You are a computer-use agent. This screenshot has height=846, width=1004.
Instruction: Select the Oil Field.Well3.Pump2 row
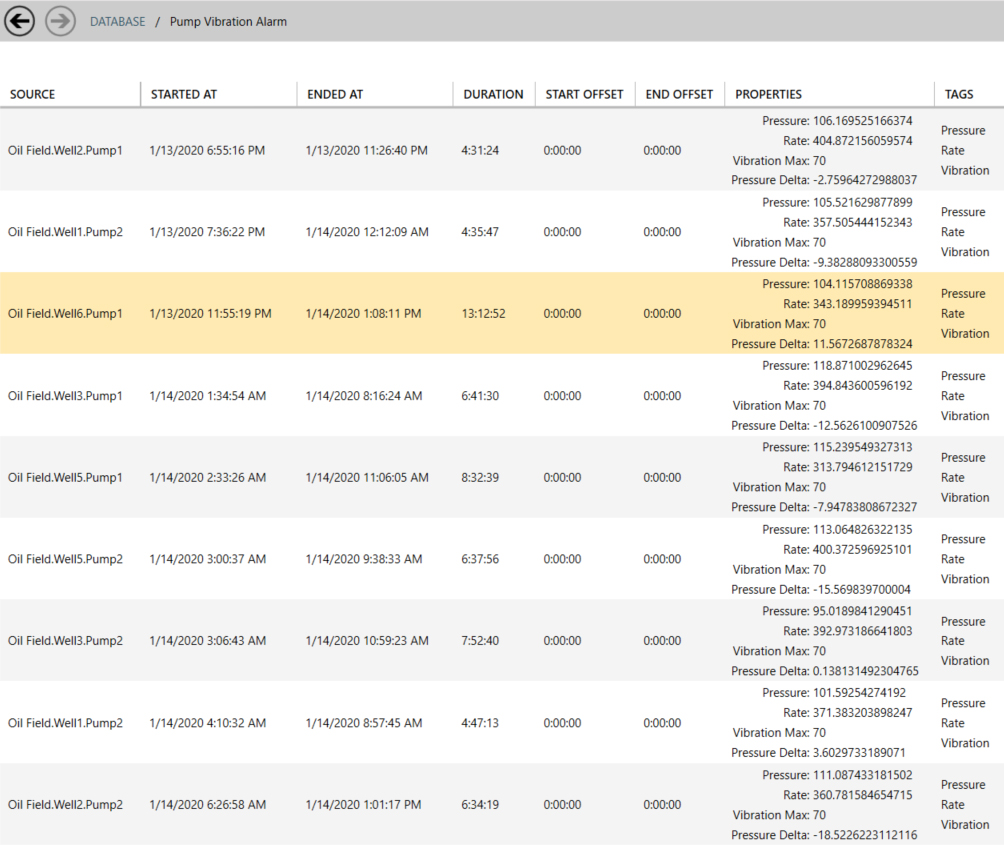click(x=65, y=641)
